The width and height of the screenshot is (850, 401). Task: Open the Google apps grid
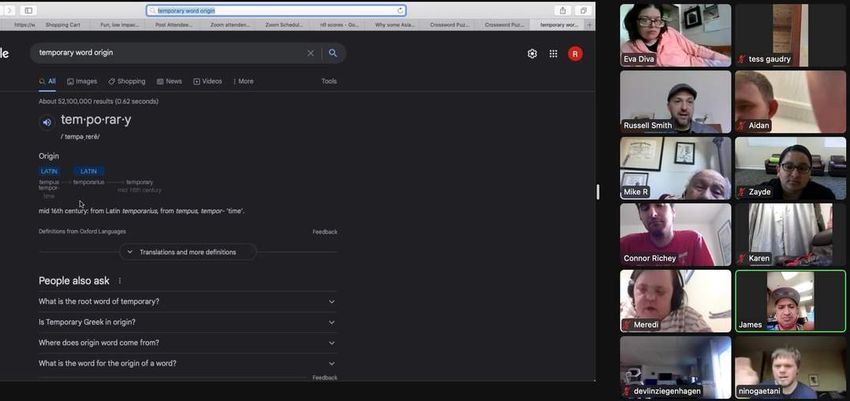[x=553, y=54]
